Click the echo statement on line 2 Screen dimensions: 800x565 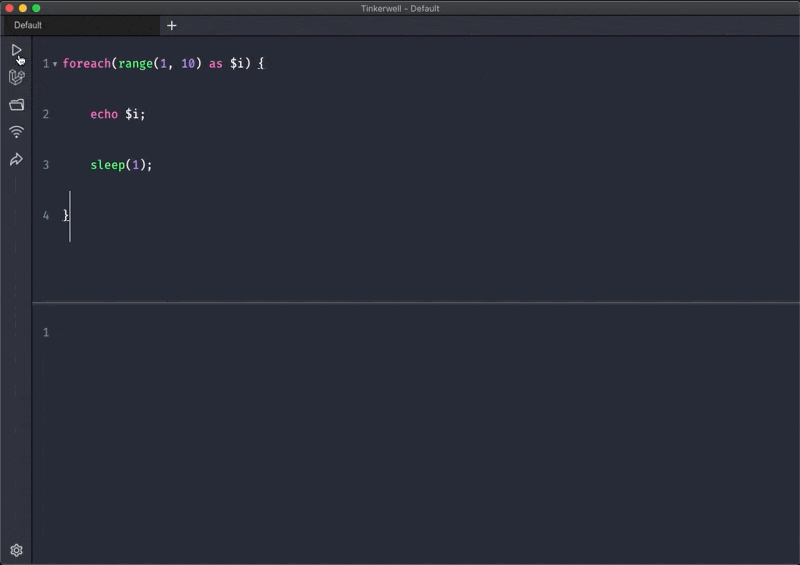click(117, 114)
